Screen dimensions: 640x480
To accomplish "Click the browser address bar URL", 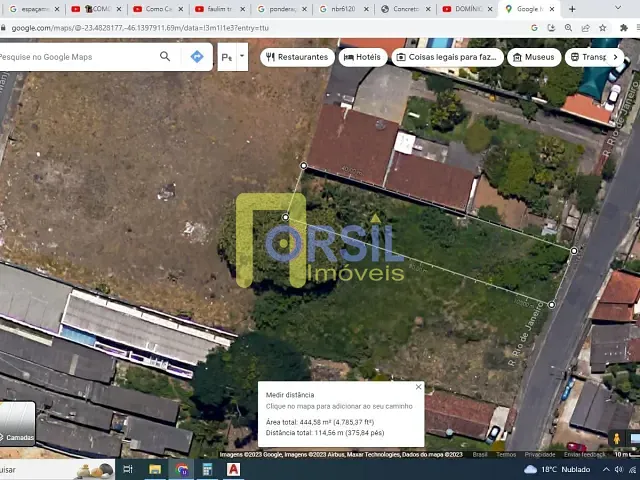I will 140,28.
